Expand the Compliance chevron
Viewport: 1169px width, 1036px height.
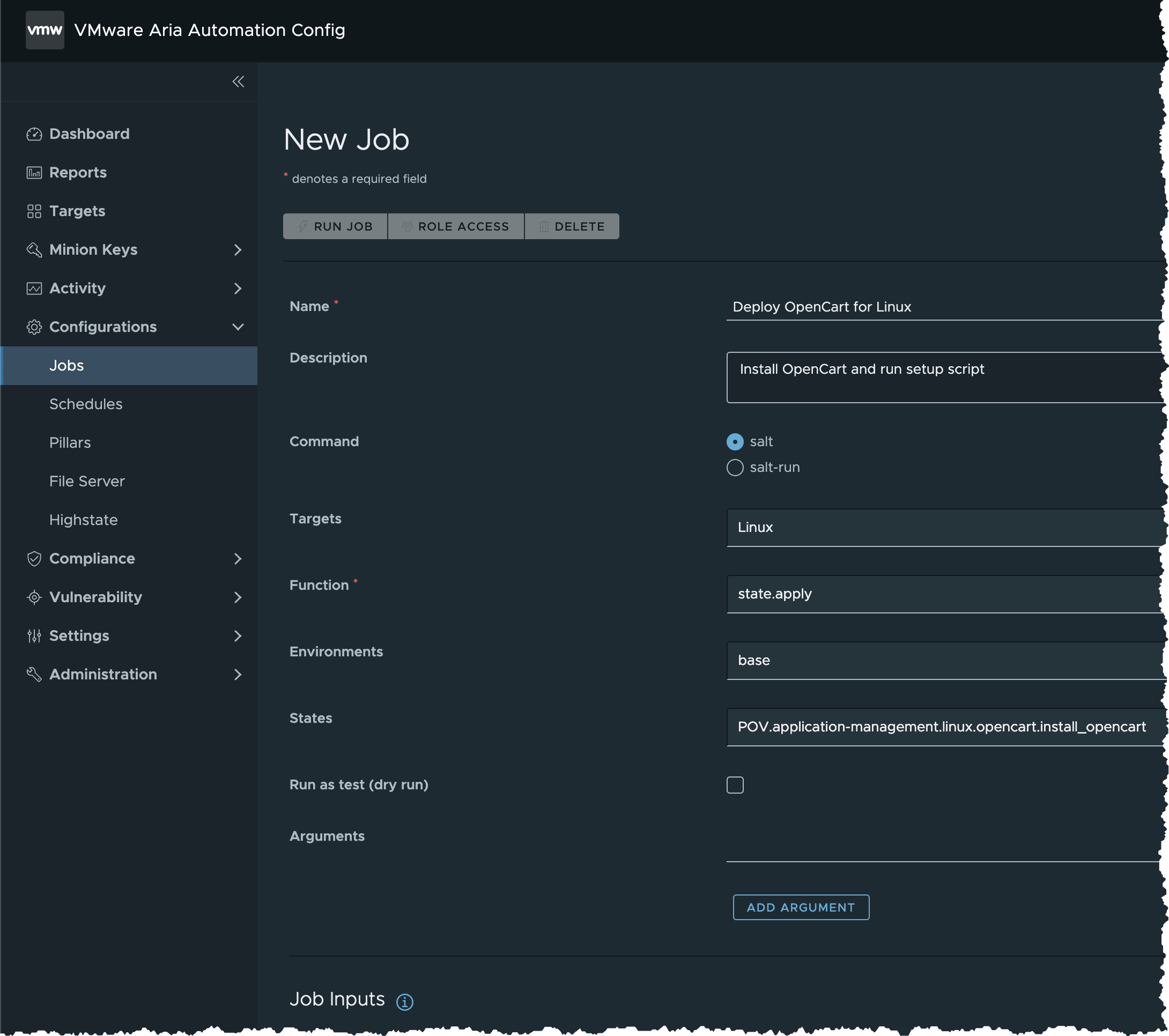[x=238, y=559]
